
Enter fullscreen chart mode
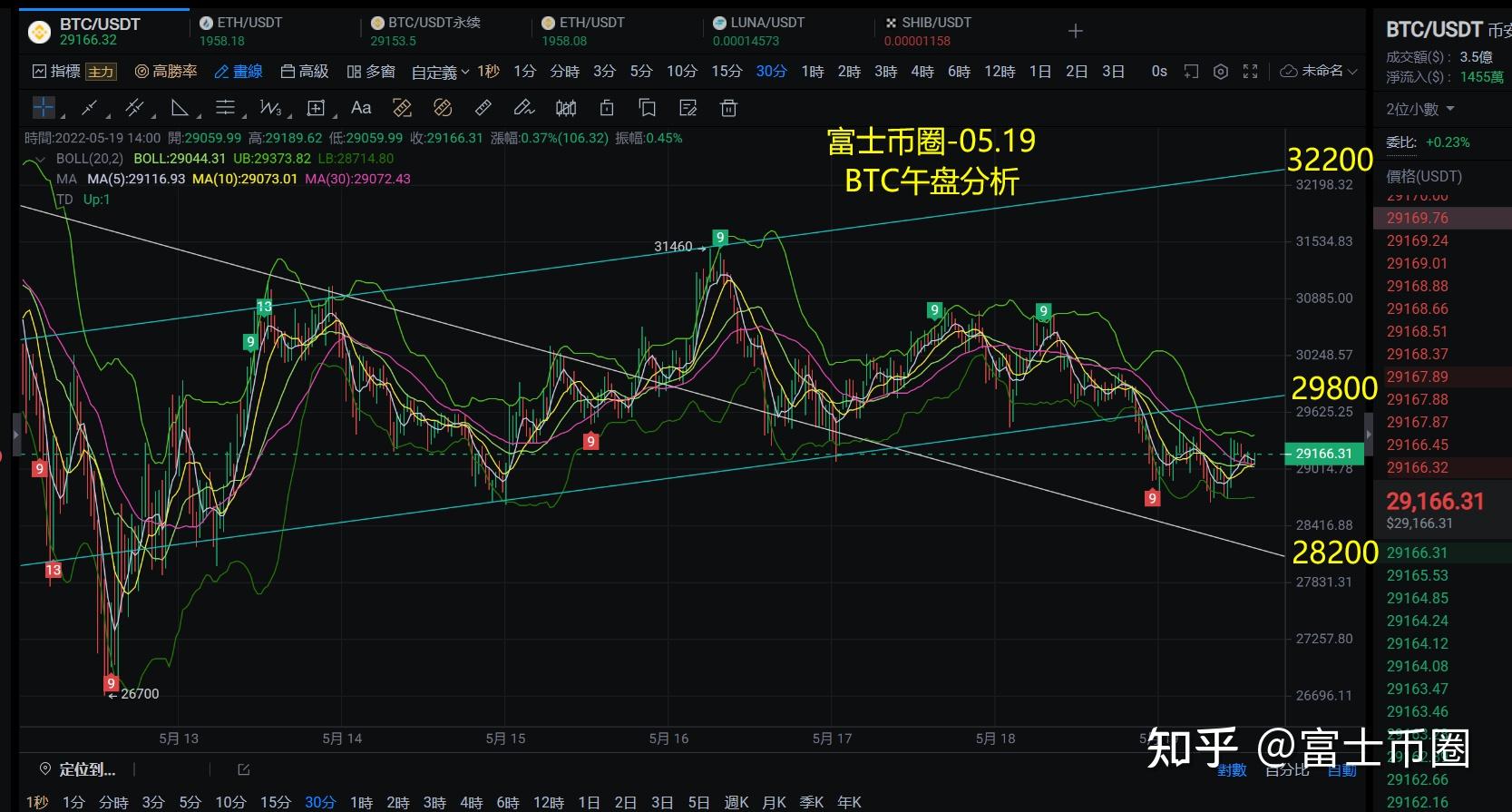pyautogui.click(x=1250, y=72)
